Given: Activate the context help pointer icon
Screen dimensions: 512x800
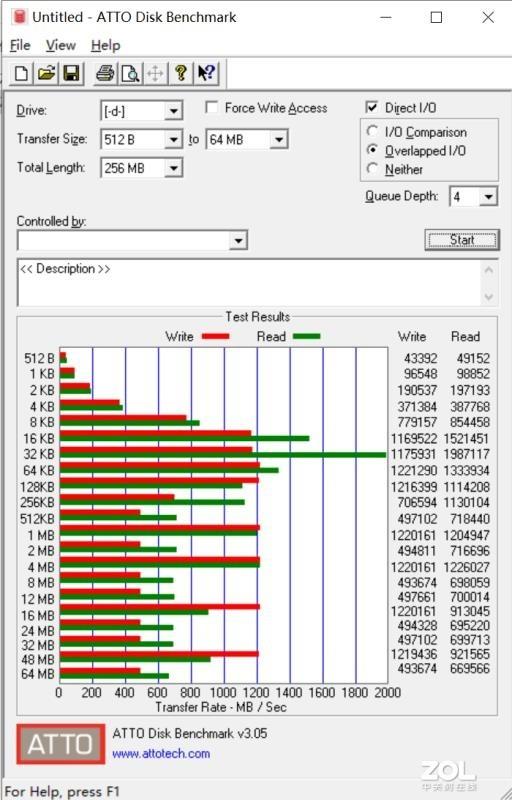Looking at the screenshot, I should (206, 73).
